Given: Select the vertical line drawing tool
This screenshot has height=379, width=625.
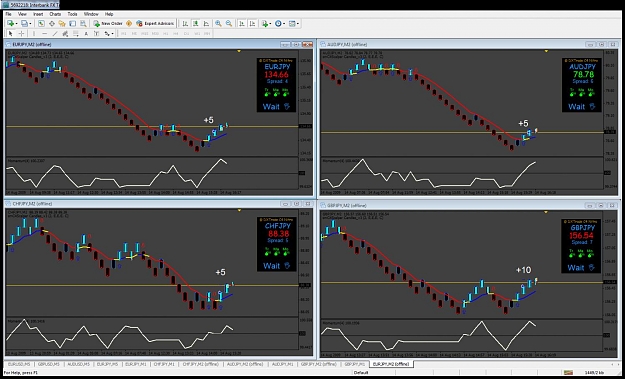Looking at the screenshot, I should (34, 34).
